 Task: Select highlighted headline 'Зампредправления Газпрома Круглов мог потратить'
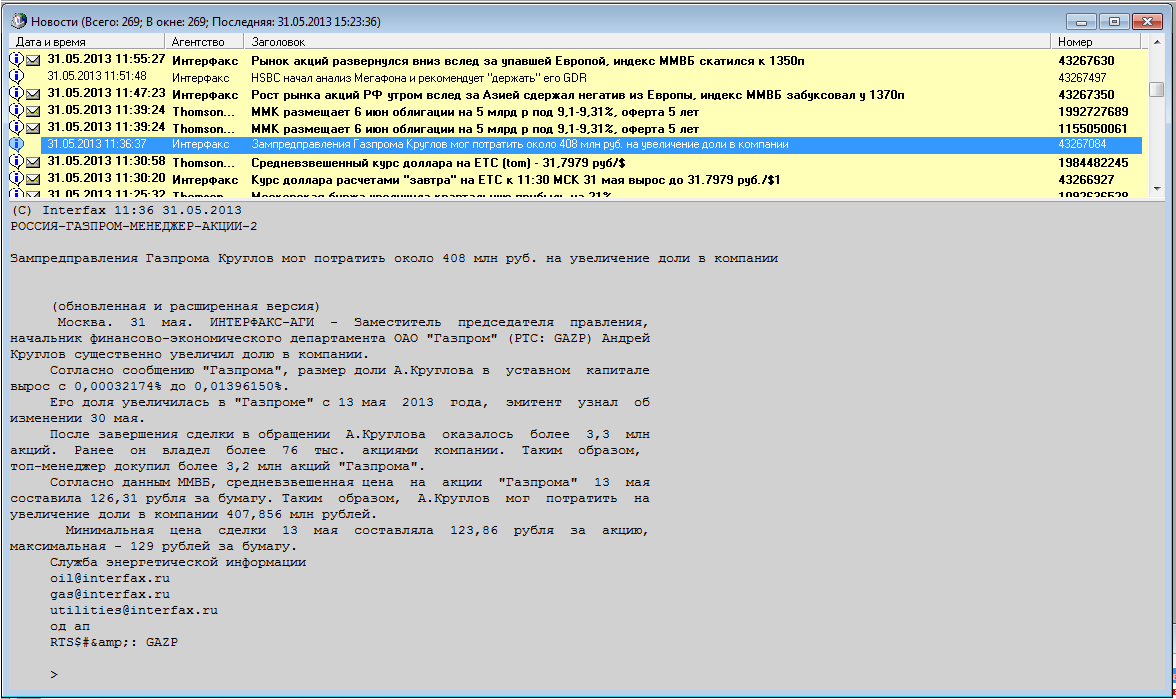point(520,144)
